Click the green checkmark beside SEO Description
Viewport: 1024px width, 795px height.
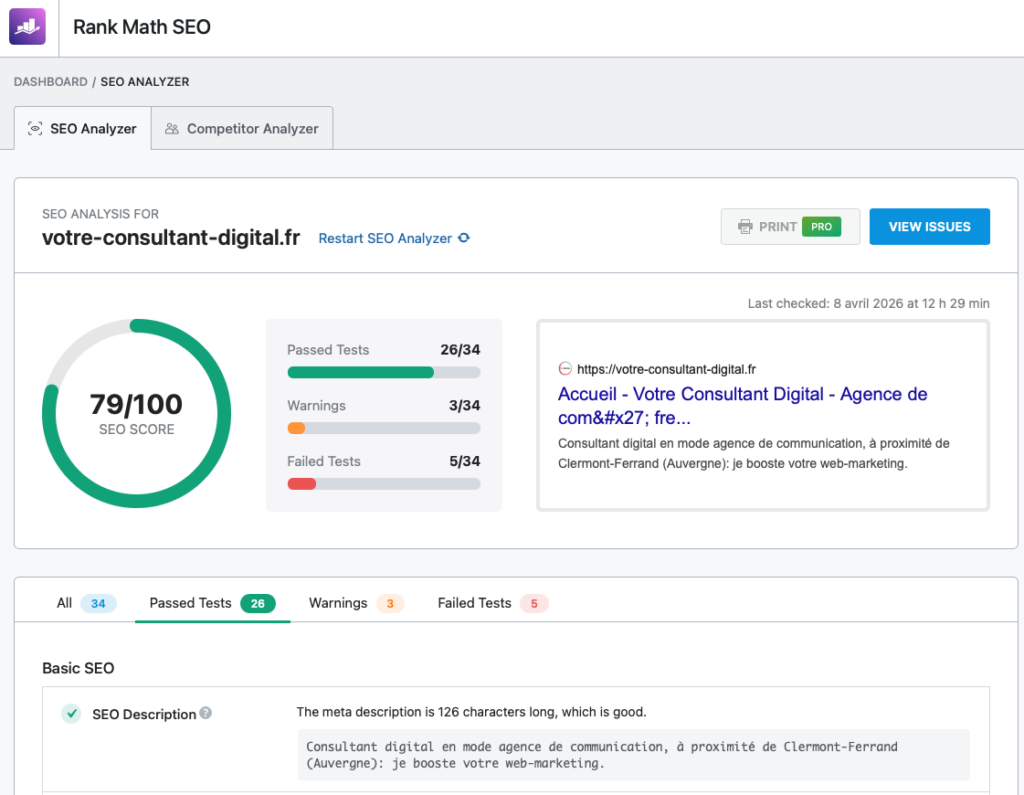[x=71, y=713]
